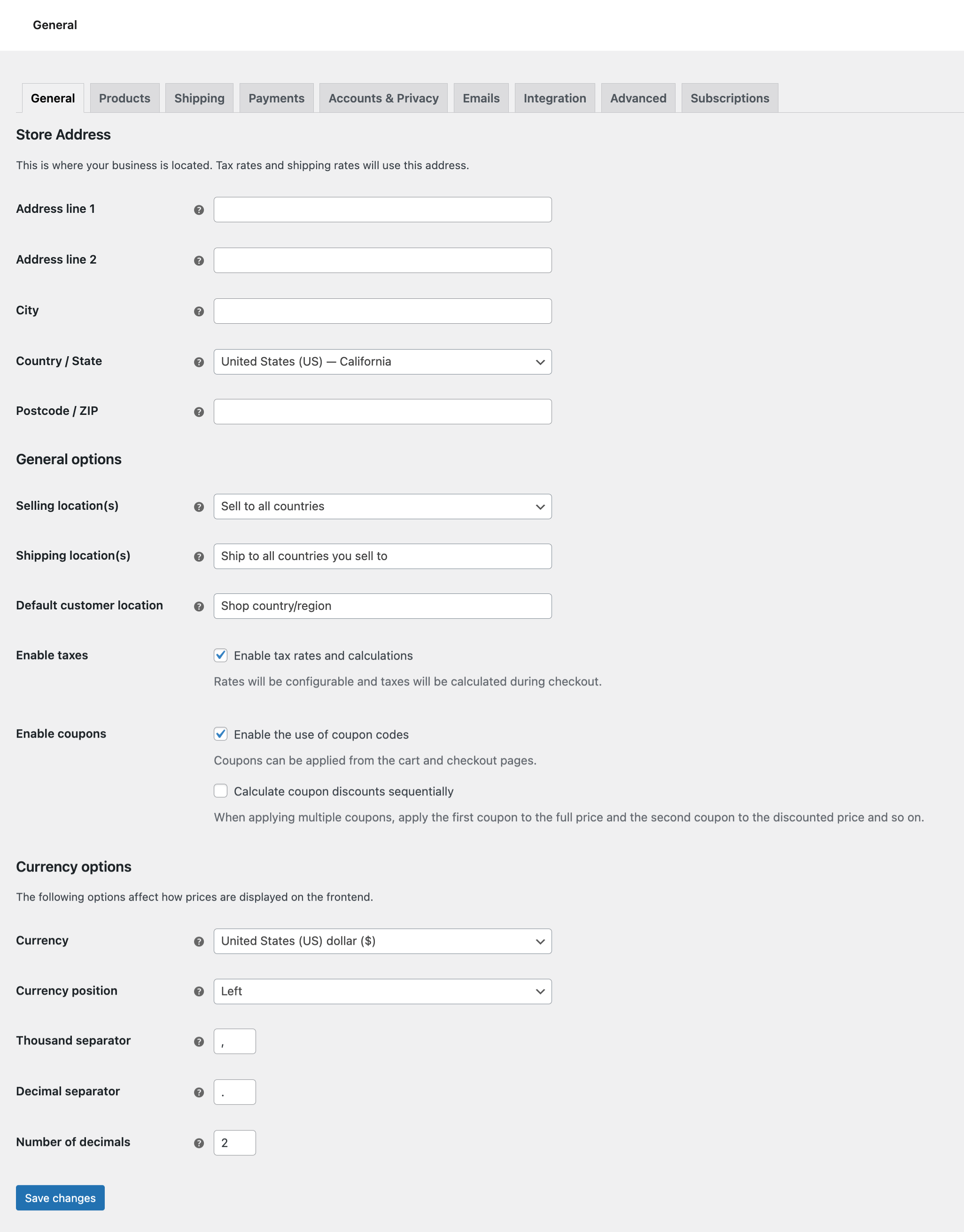Open the Currency position dropdown
The height and width of the screenshot is (1232, 964).
point(382,991)
